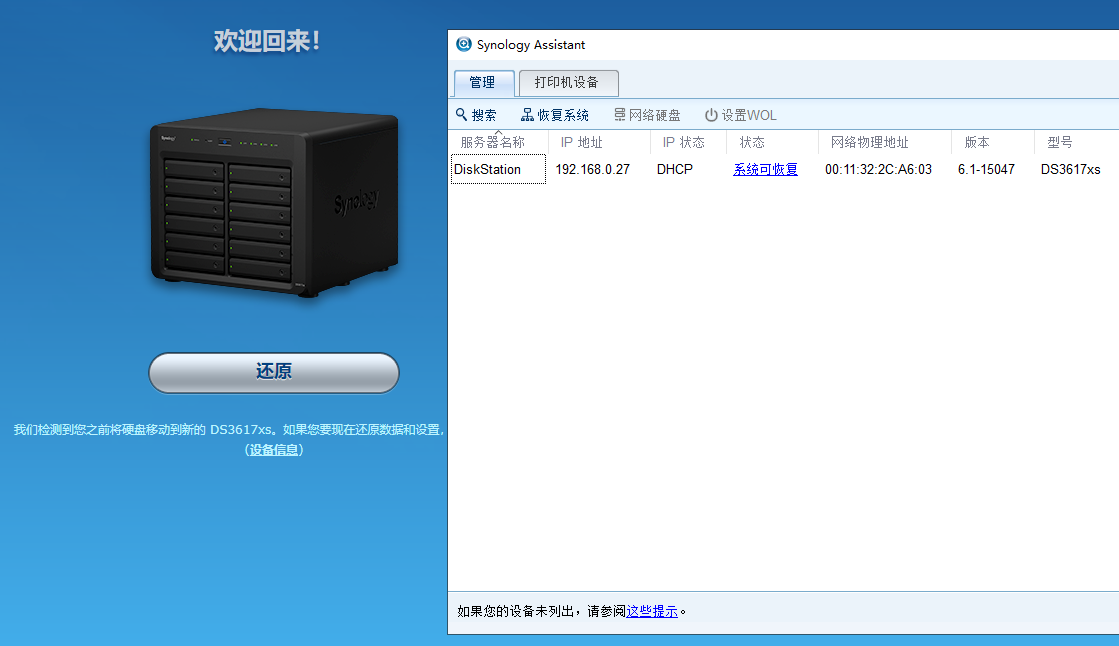Click the 搜索 toolbar label

click(x=484, y=115)
